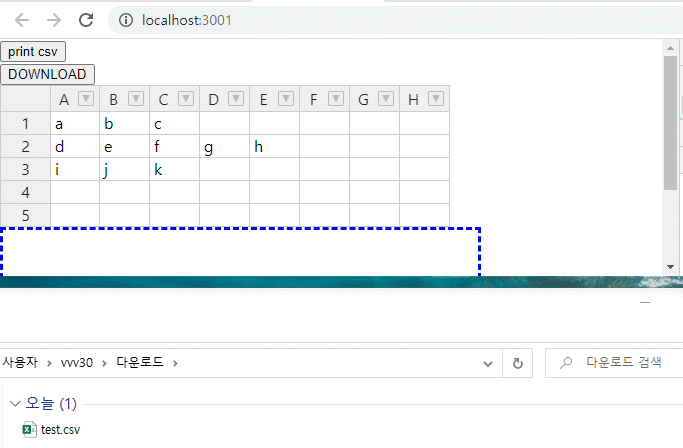The width and height of the screenshot is (683, 448).
Task: Select cell containing 'h'
Action: [274, 146]
